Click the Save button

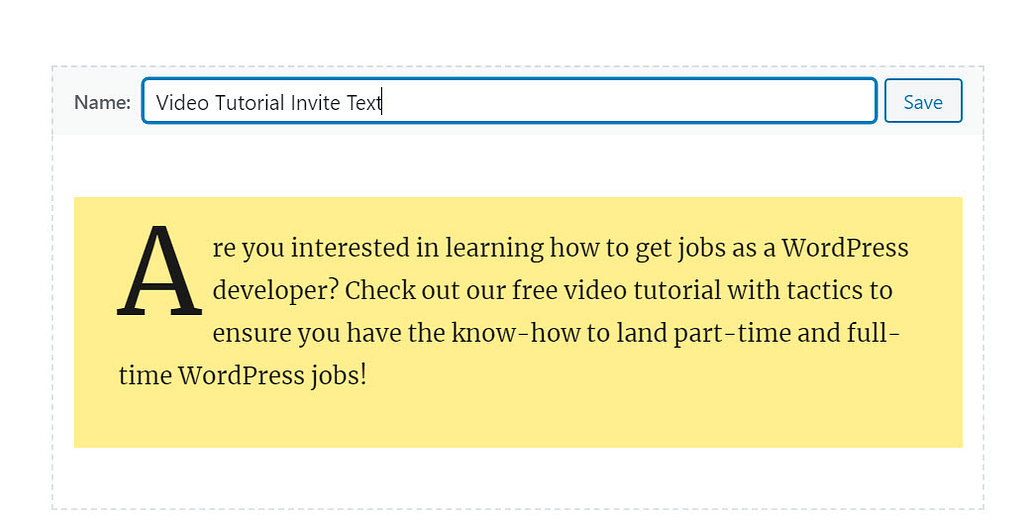click(x=922, y=102)
